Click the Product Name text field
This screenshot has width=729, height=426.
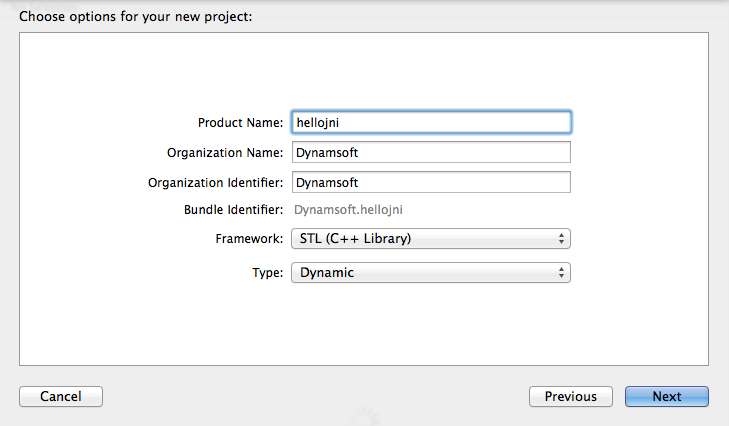coord(430,122)
